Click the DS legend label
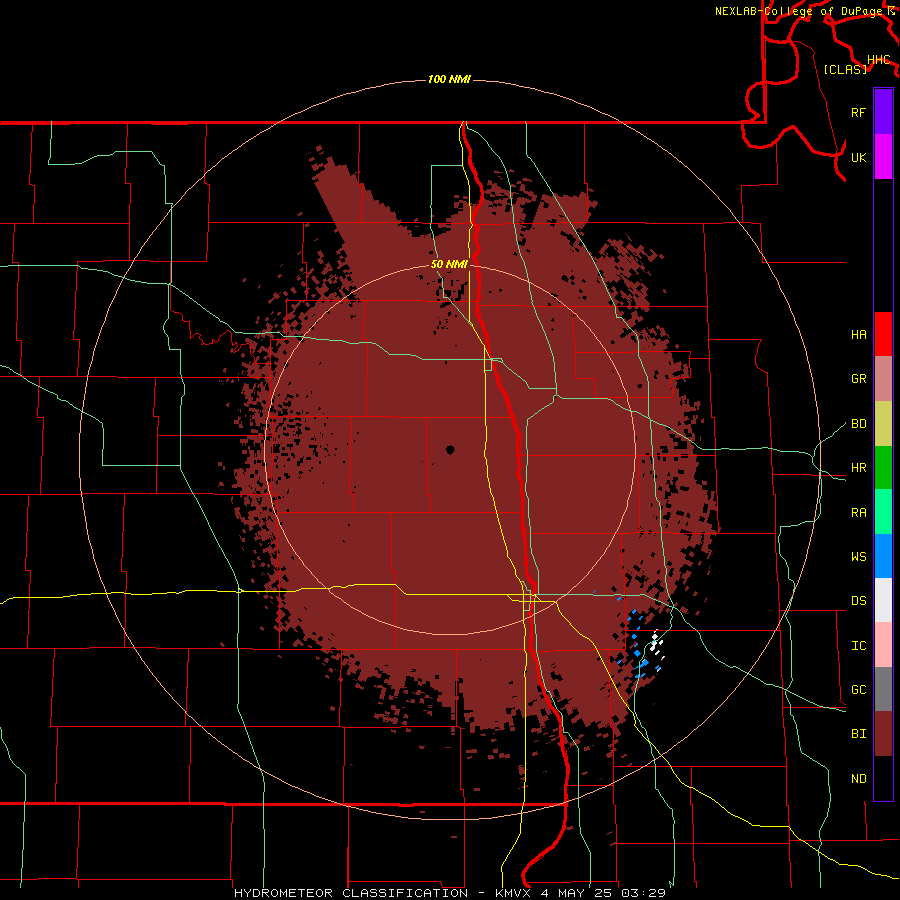Image resolution: width=900 pixels, height=900 pixels. click(859, 600)
